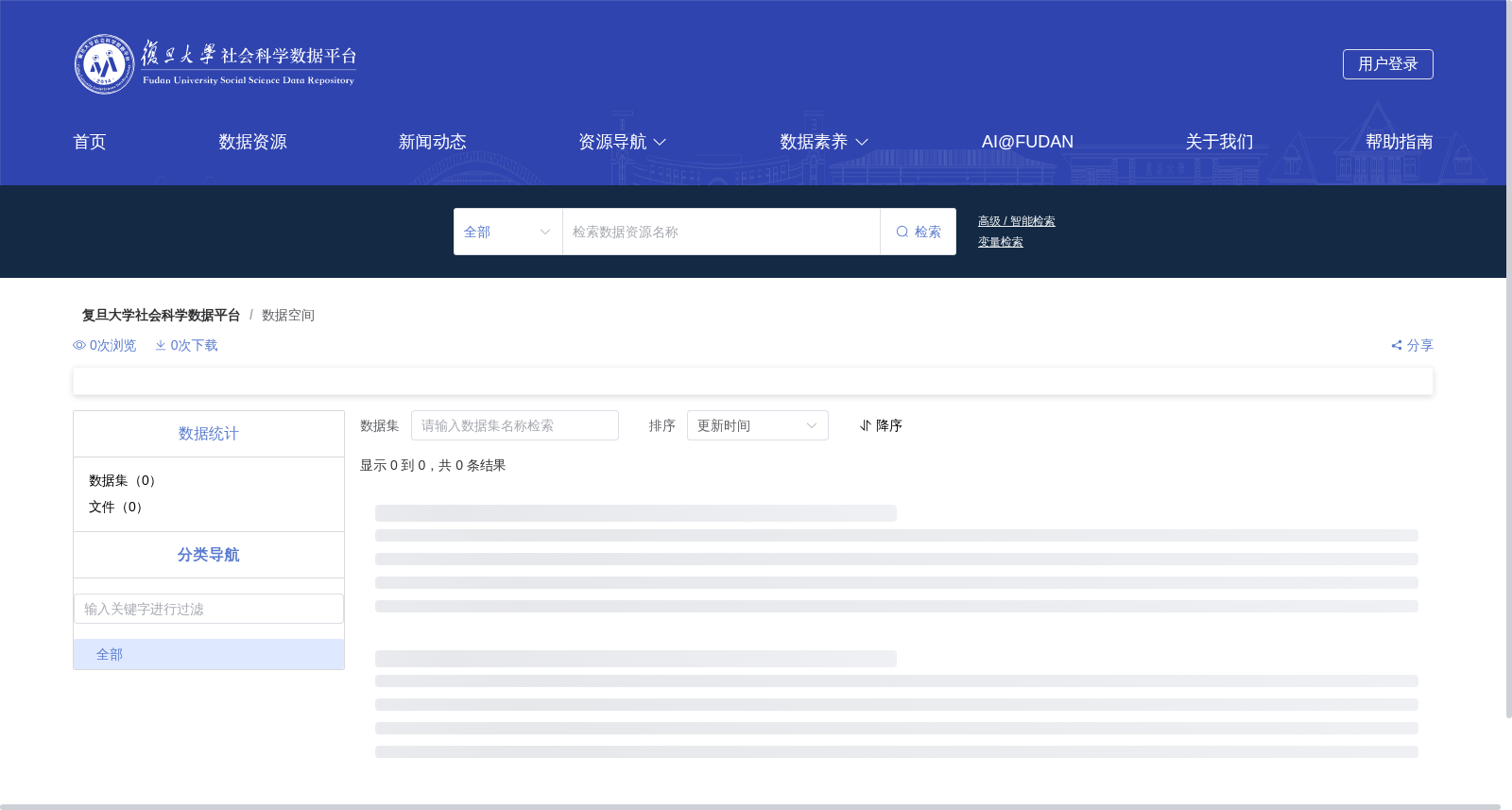
Task: Select 全部 in category navigation
Action: click(x=209, y=654)
